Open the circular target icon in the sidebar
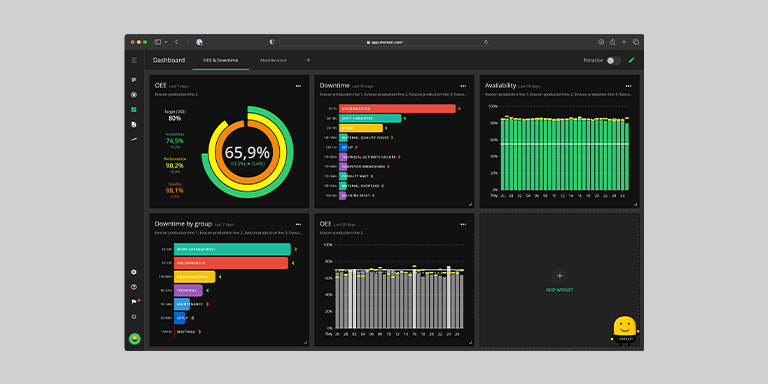 pos(134,95)
